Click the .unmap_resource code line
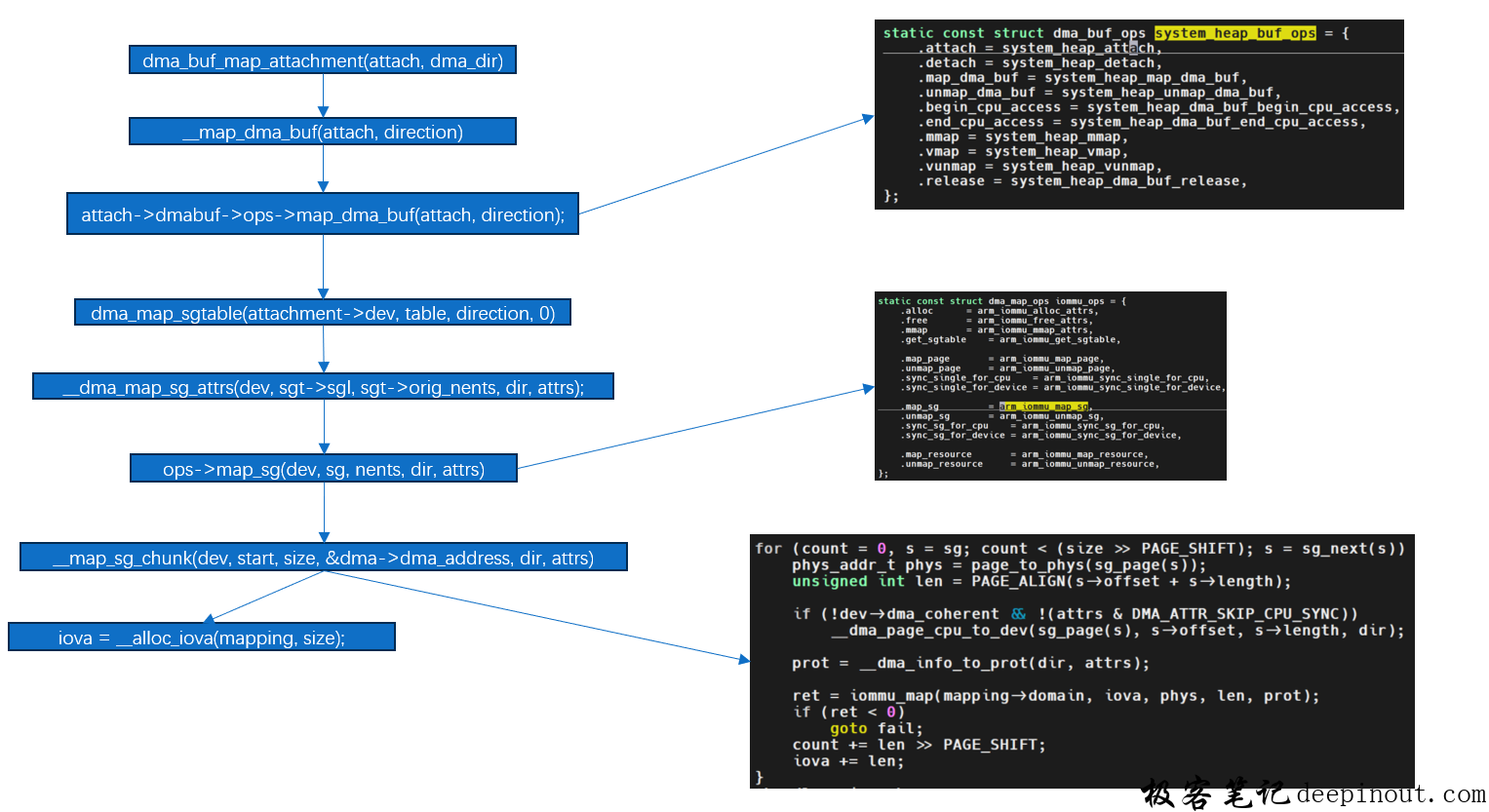Screen dimensions: 1489x812 click(x=1030, y=464)
